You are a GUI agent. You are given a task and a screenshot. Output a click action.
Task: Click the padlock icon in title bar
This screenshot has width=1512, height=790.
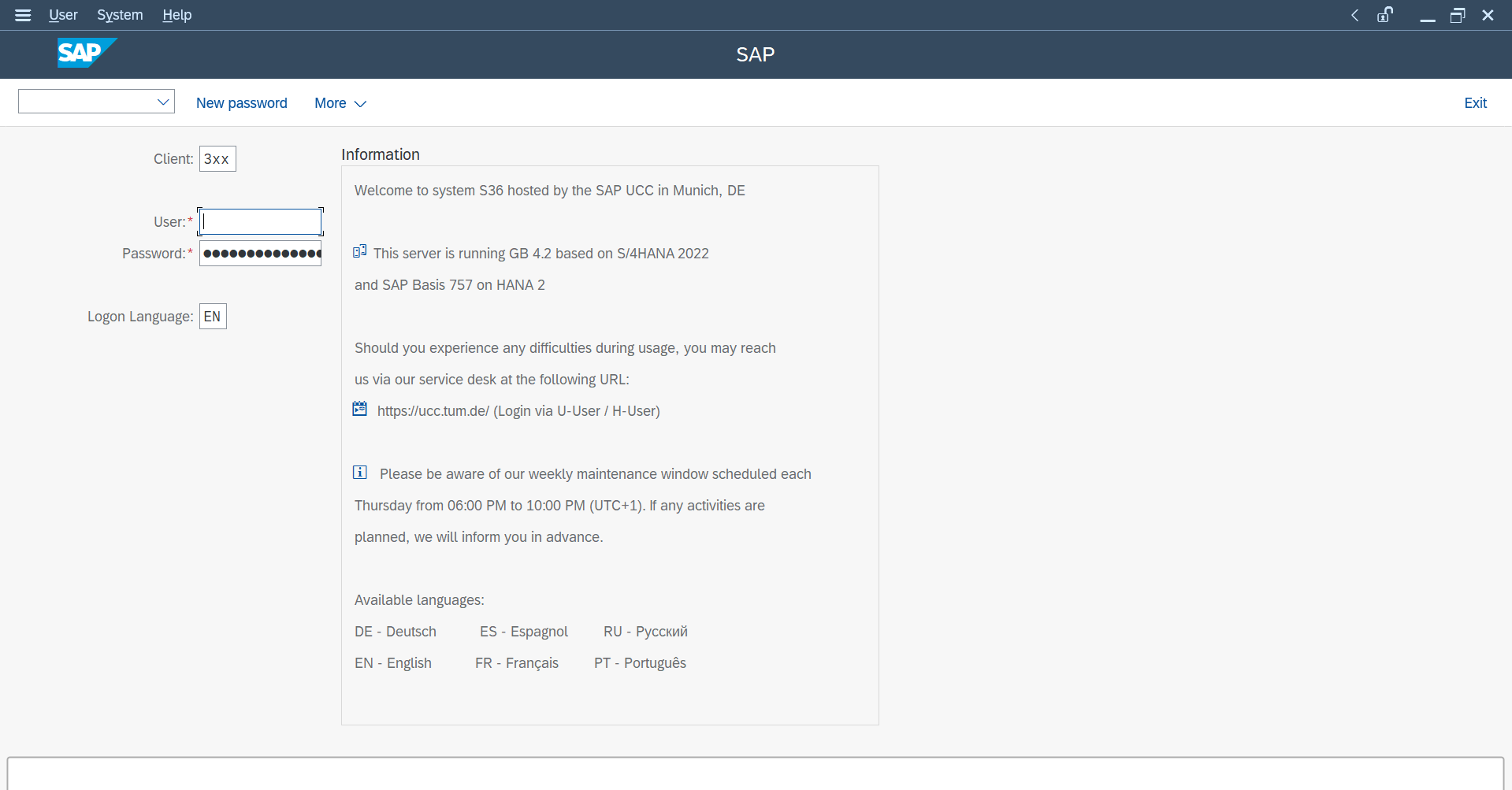coord(1384,15)
